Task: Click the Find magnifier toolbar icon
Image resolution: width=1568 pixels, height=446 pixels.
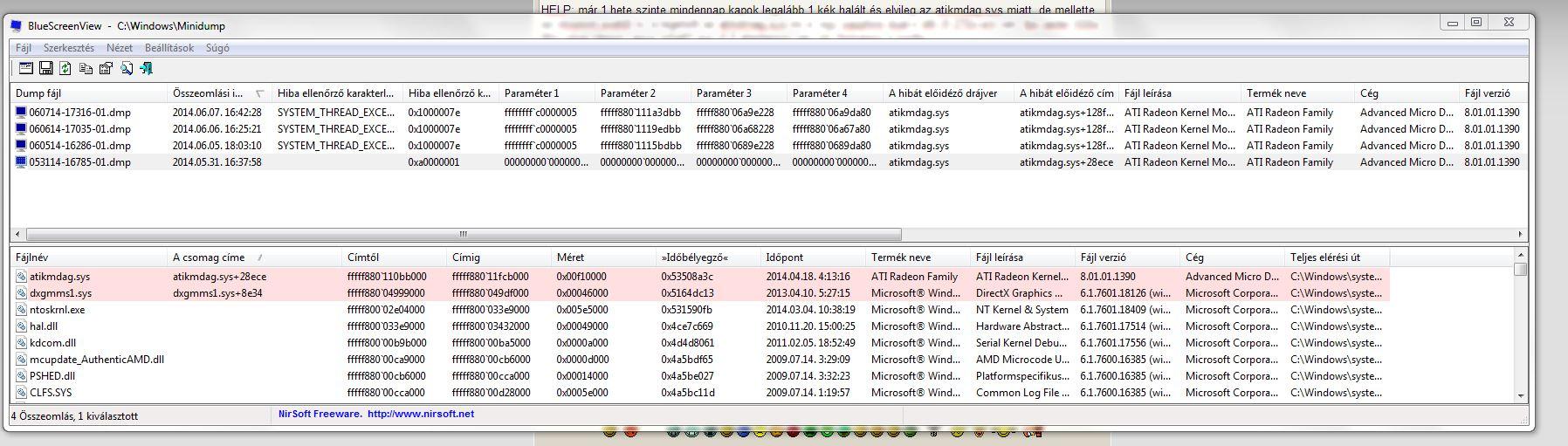Action: 127,68
